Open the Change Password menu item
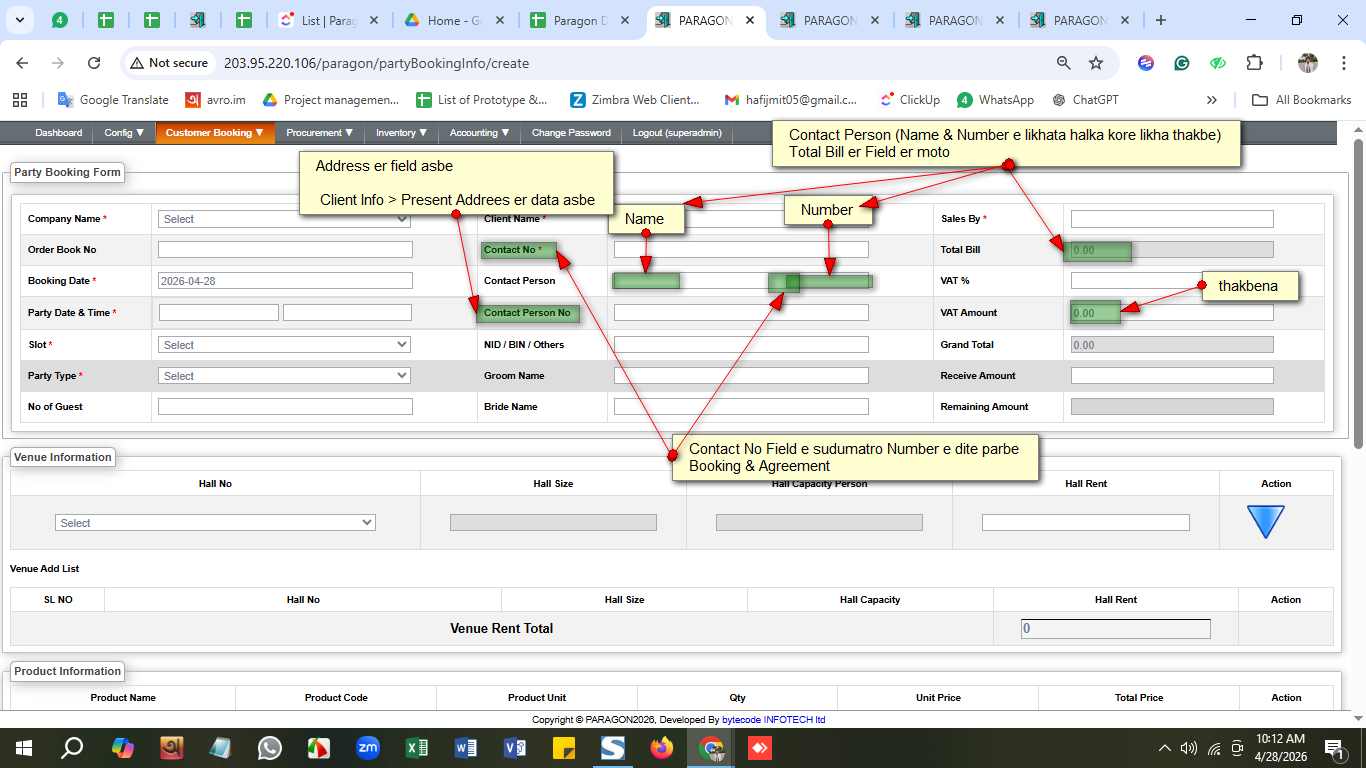 pos(571,133)
